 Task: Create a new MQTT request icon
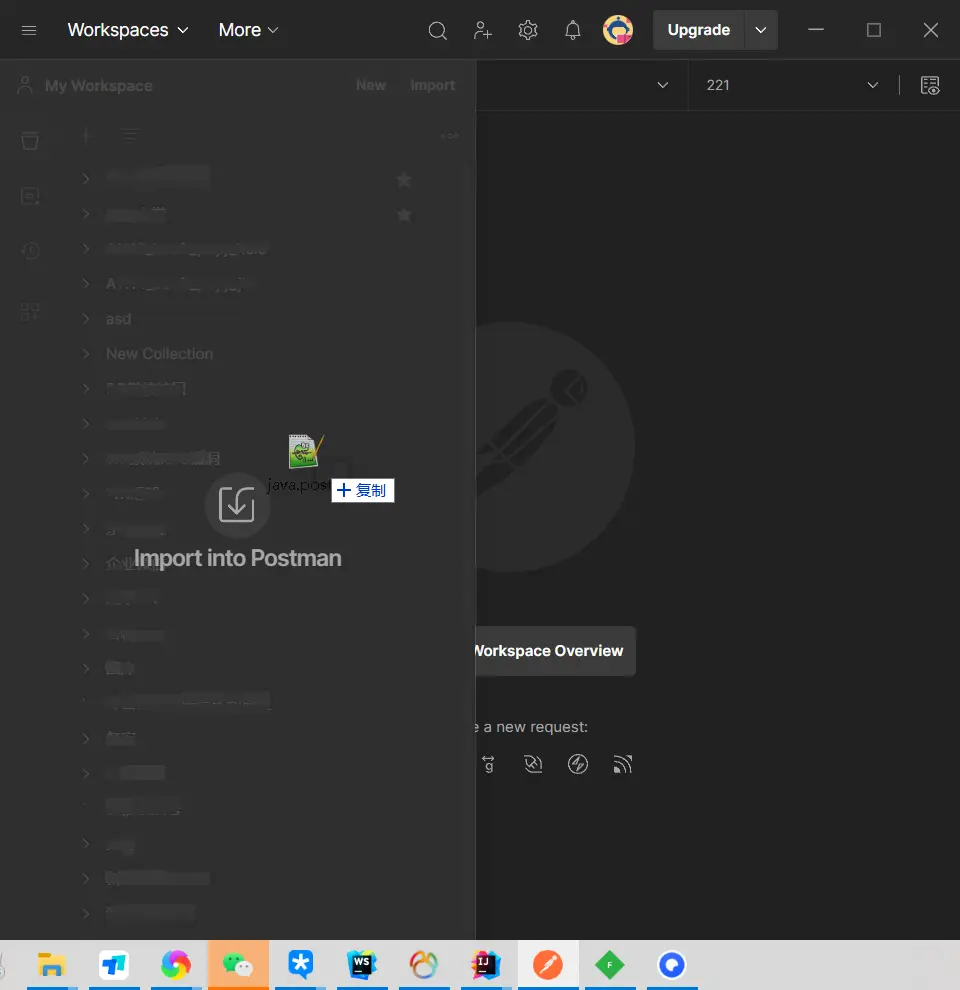(622, 765)
